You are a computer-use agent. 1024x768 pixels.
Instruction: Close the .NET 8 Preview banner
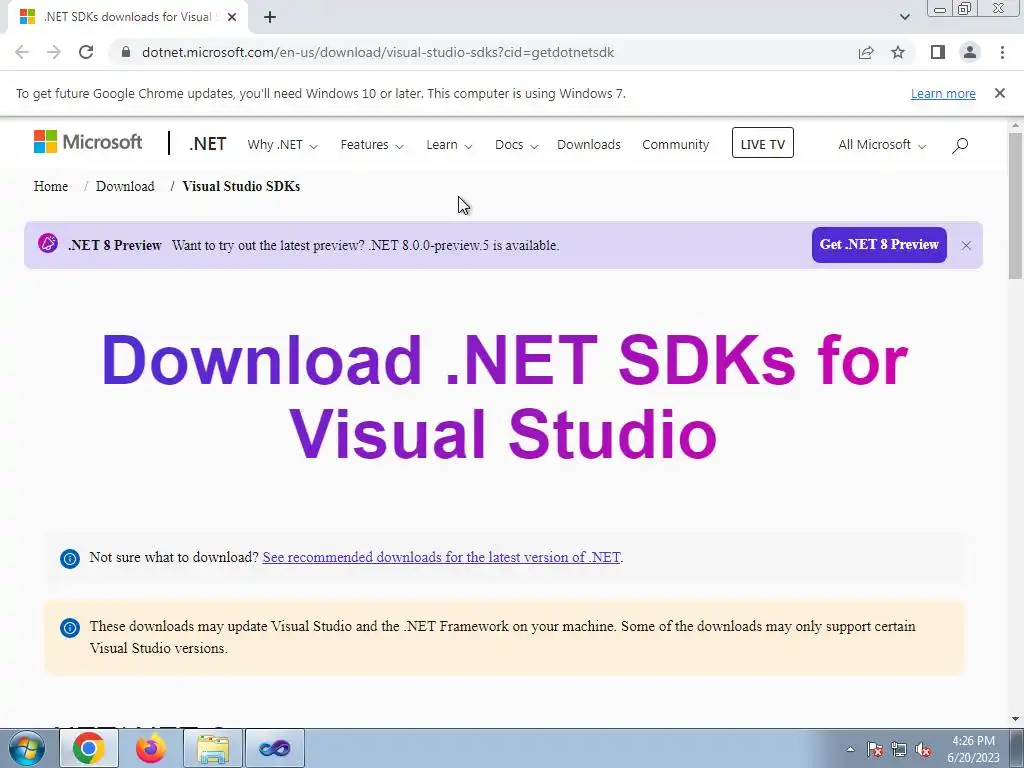click(x=966, y=246)
